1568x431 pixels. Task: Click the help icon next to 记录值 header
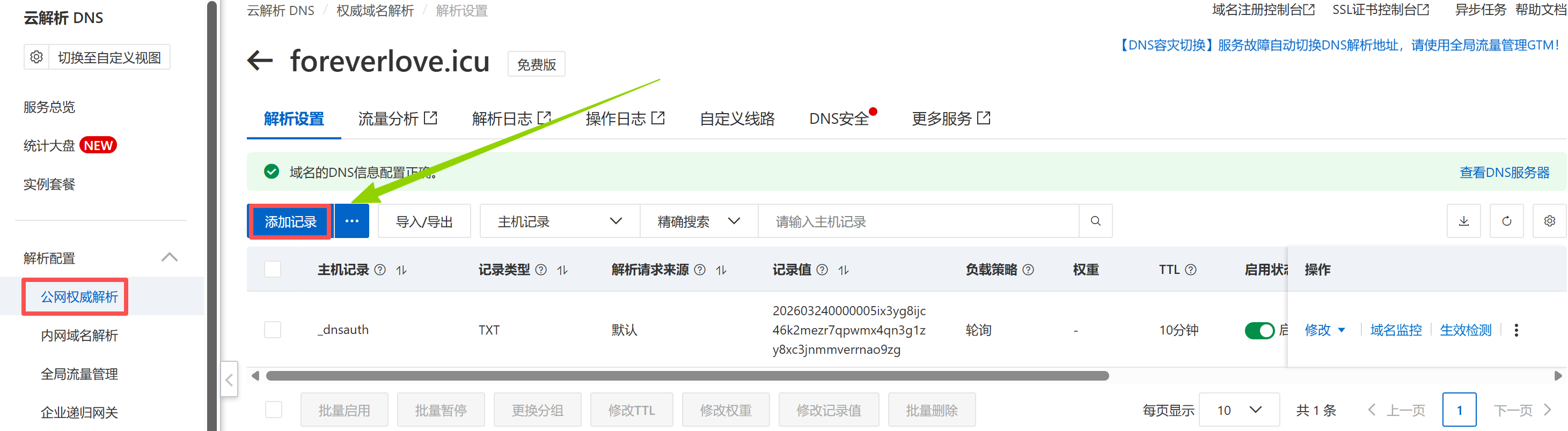click(822, 270)
